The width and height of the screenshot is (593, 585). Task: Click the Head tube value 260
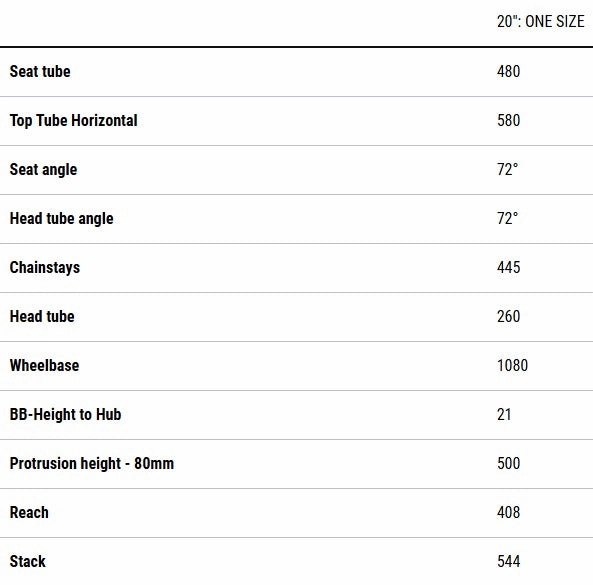[x=509, y=317]
